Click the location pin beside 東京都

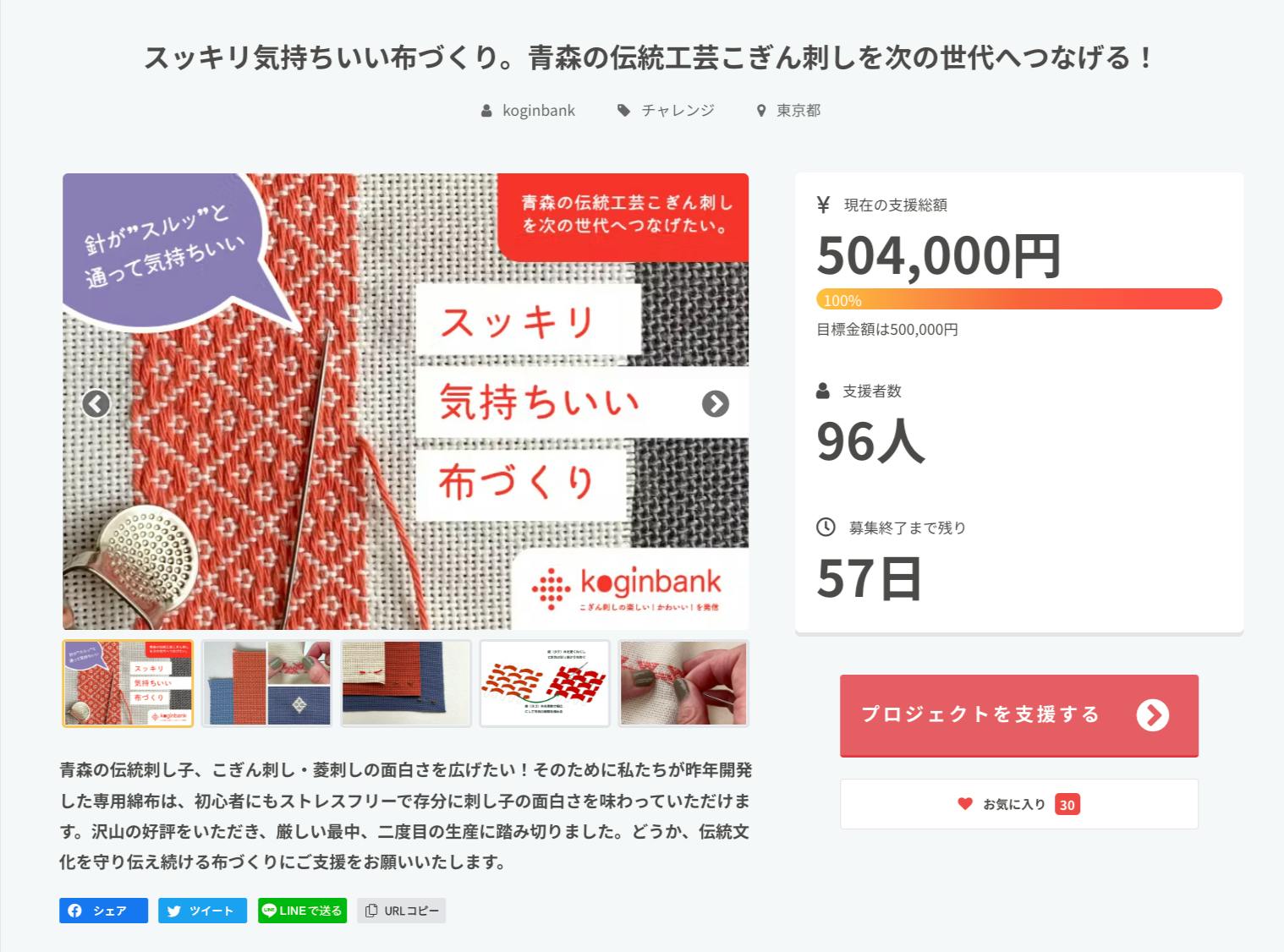761,111
